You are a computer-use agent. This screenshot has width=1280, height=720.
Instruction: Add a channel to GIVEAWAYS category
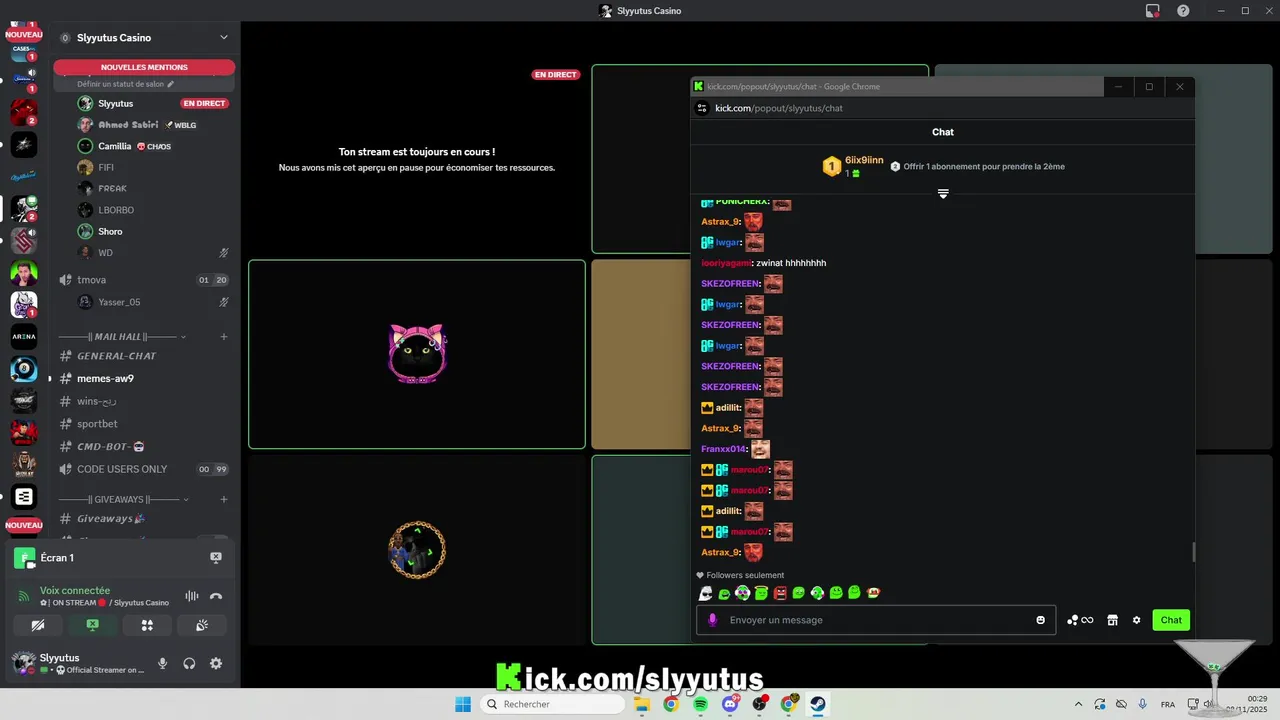pyautogui.click(x=224, y=499)
